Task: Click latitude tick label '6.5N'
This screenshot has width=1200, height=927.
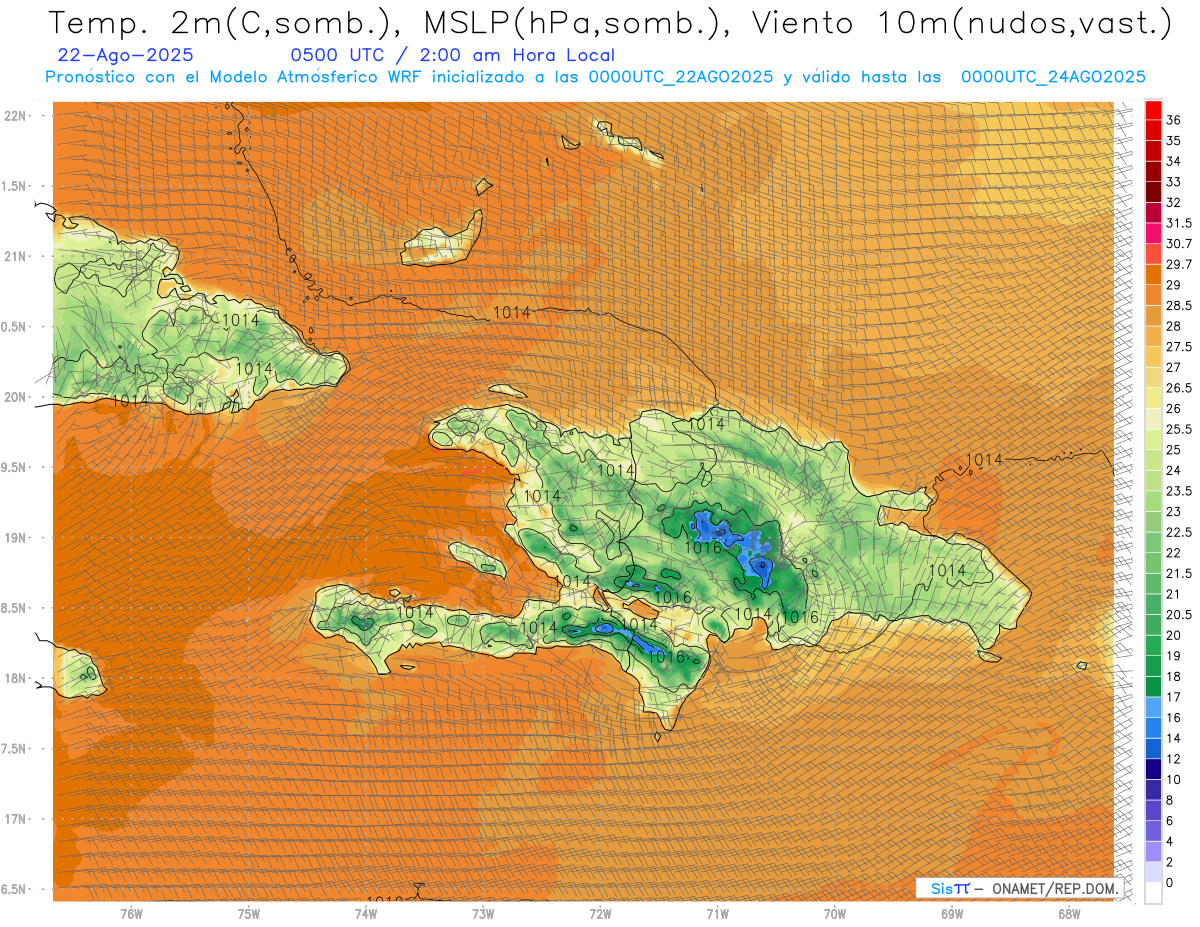Action: click(x=13, y=889)
